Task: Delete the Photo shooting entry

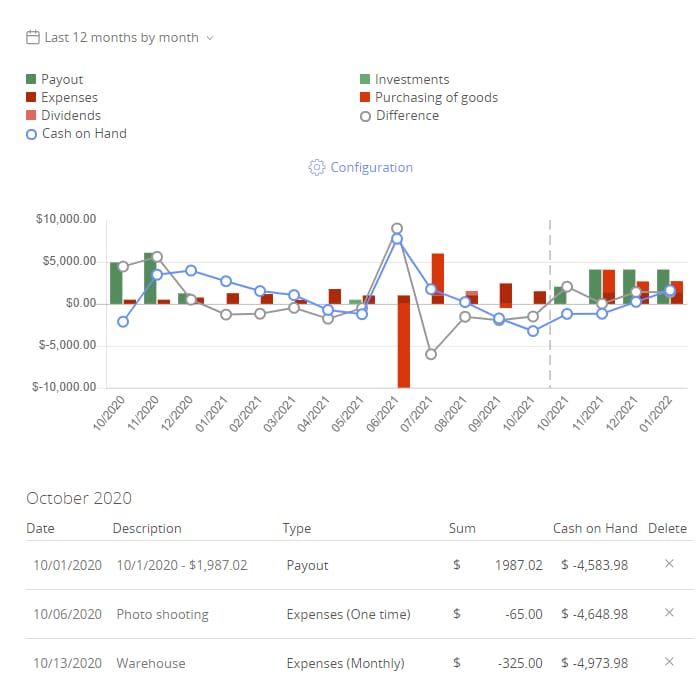Action: coord(669,613)
